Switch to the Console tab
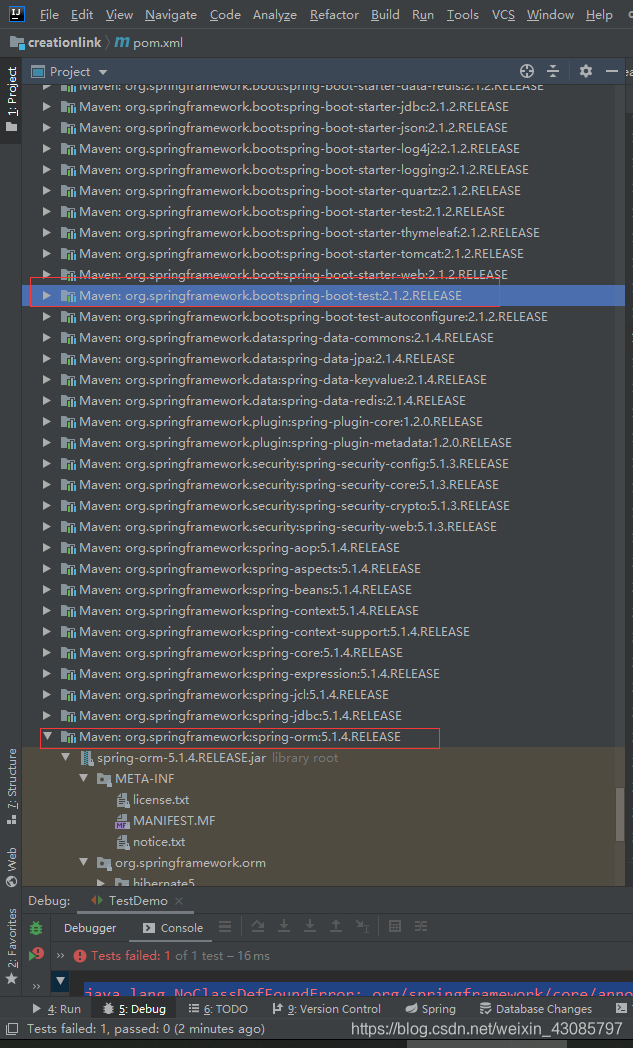 pyautogui.click(x=173, y=928)
